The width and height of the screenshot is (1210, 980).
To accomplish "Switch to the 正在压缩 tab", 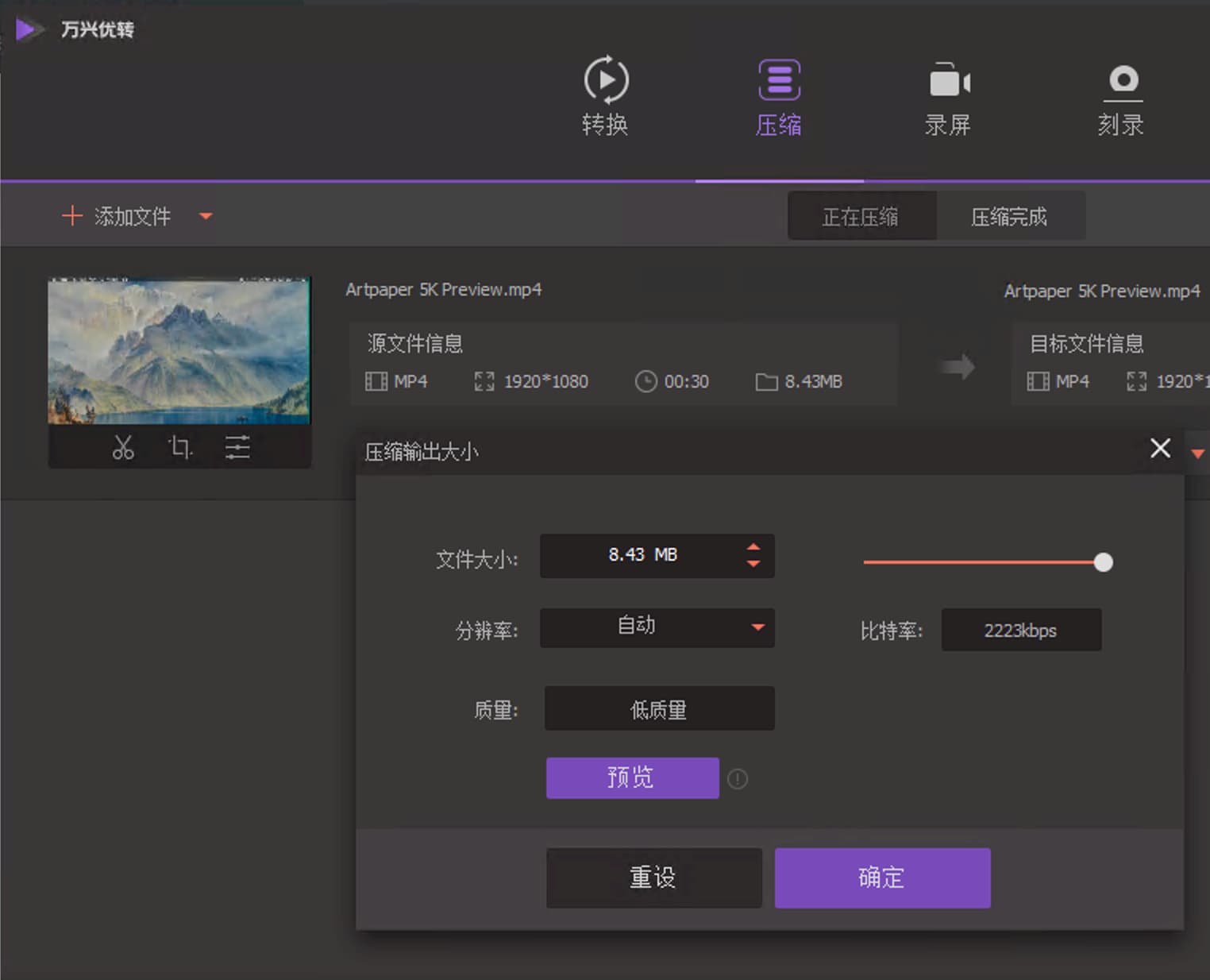I will pyautogui.click(x=861, y=216).
